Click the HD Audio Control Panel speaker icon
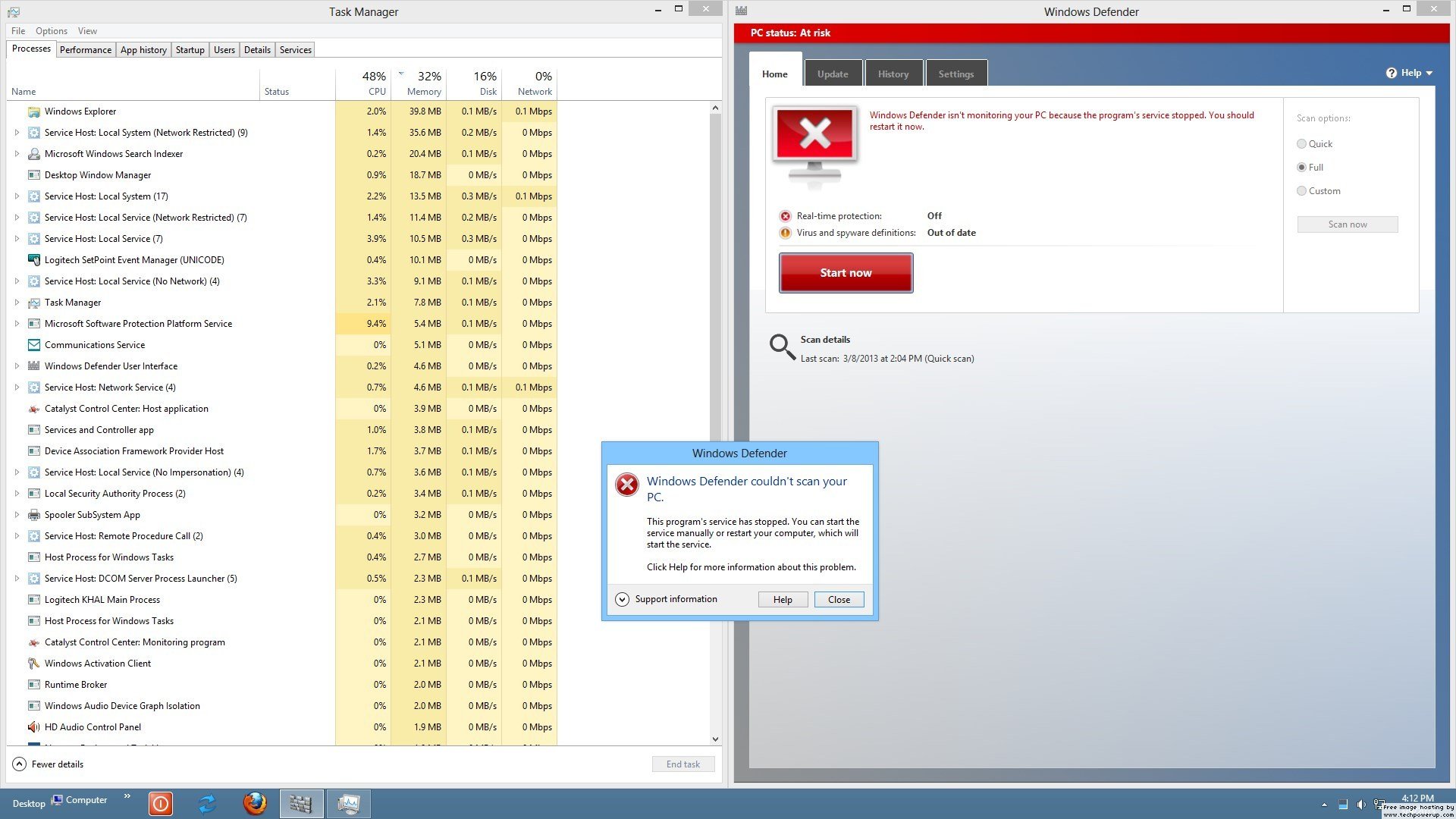The image size is (1456, 819). tap(33, 727)
